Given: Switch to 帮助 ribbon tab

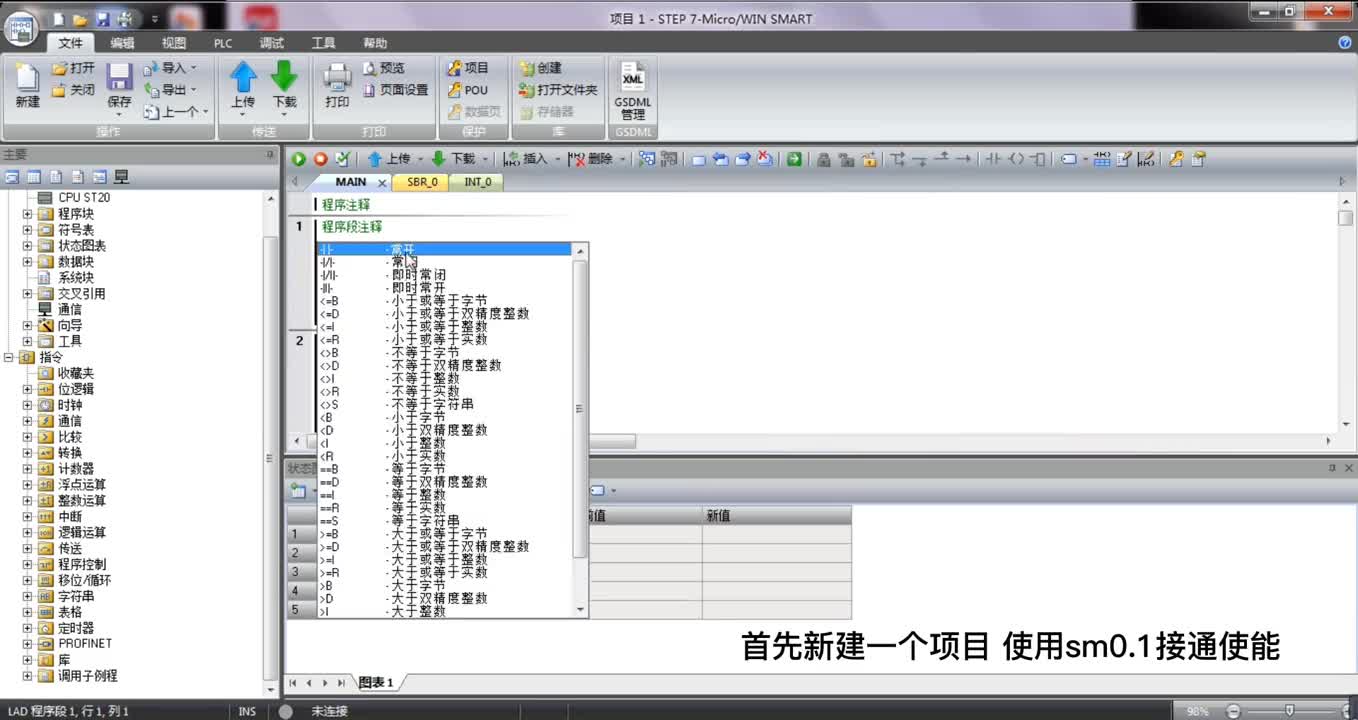Looking at the screenshot, I should tap(375, 43).
